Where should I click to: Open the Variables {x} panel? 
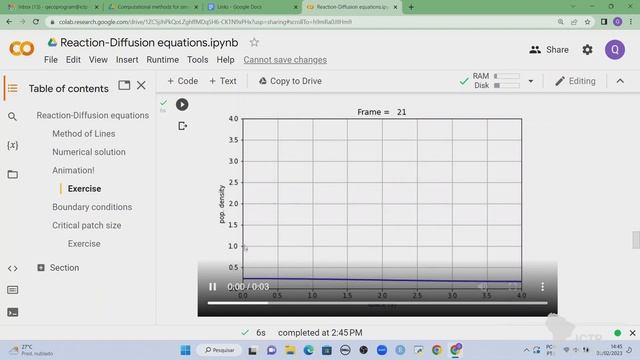pyautogui.click(x=13, y=145)
